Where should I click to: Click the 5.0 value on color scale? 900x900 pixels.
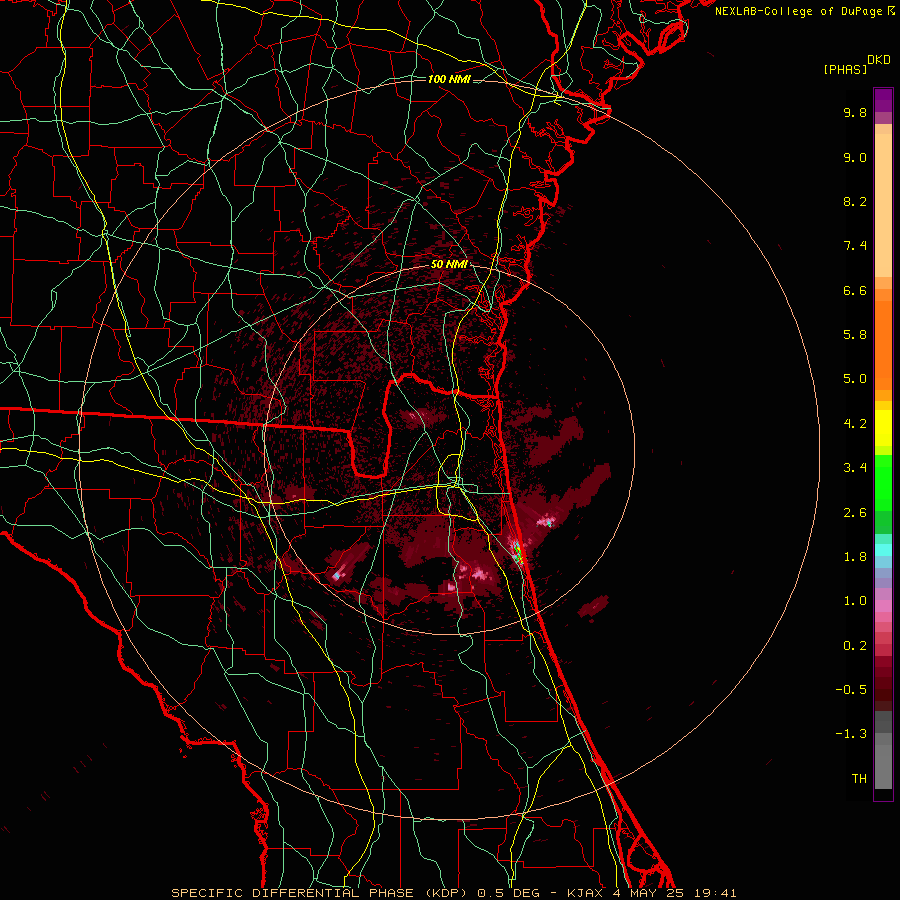[855, 379]
